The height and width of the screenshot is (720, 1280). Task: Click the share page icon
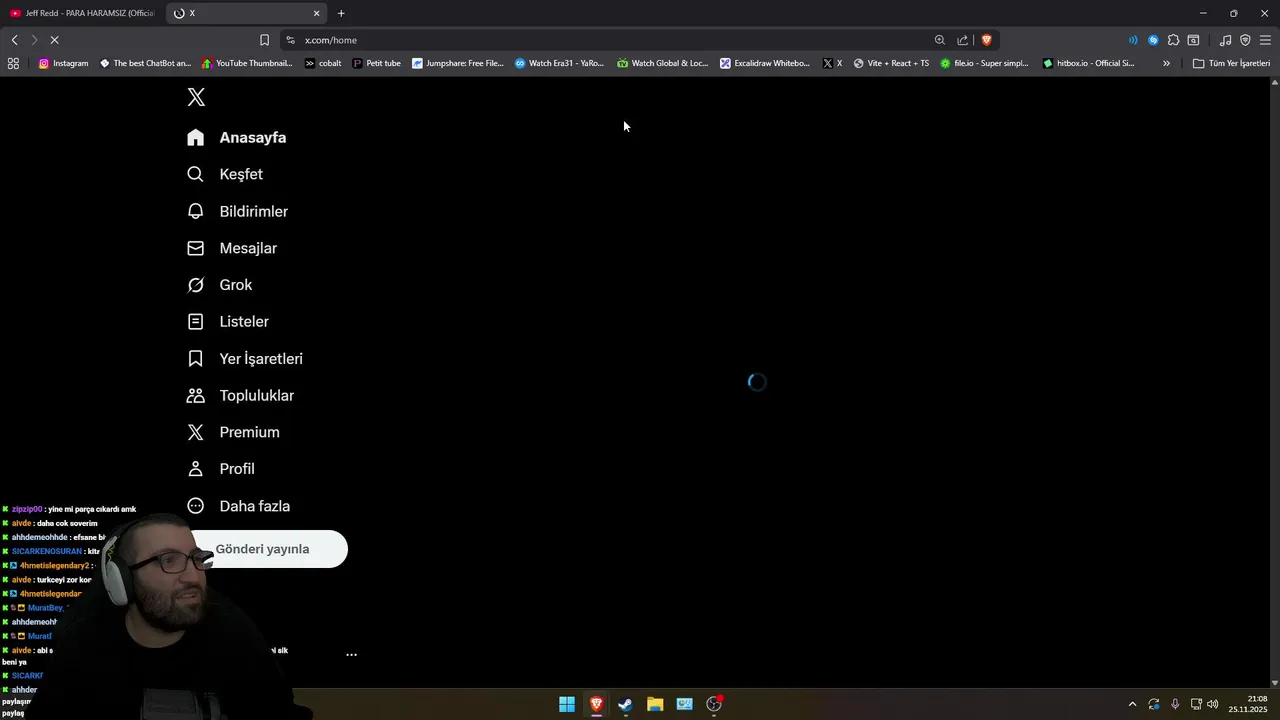963,40
